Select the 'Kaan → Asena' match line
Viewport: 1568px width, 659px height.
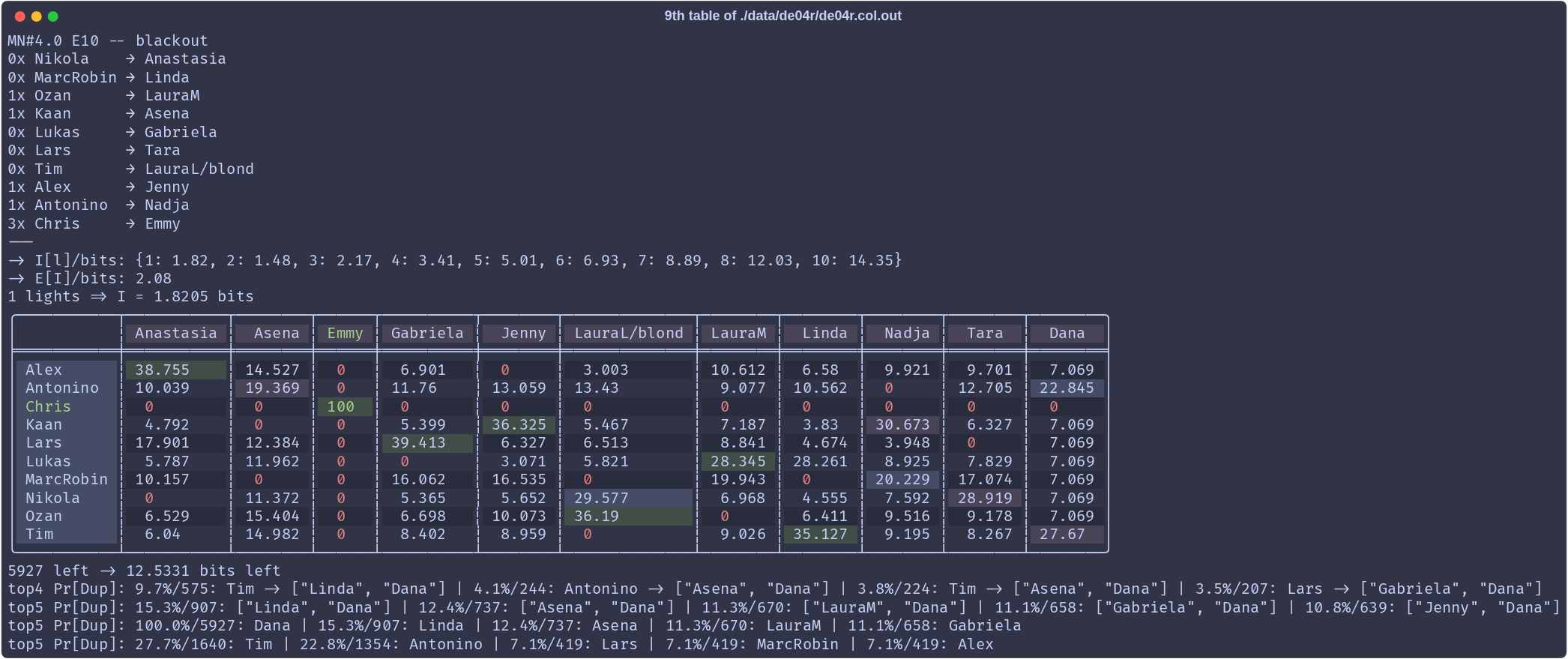[98, 113]
